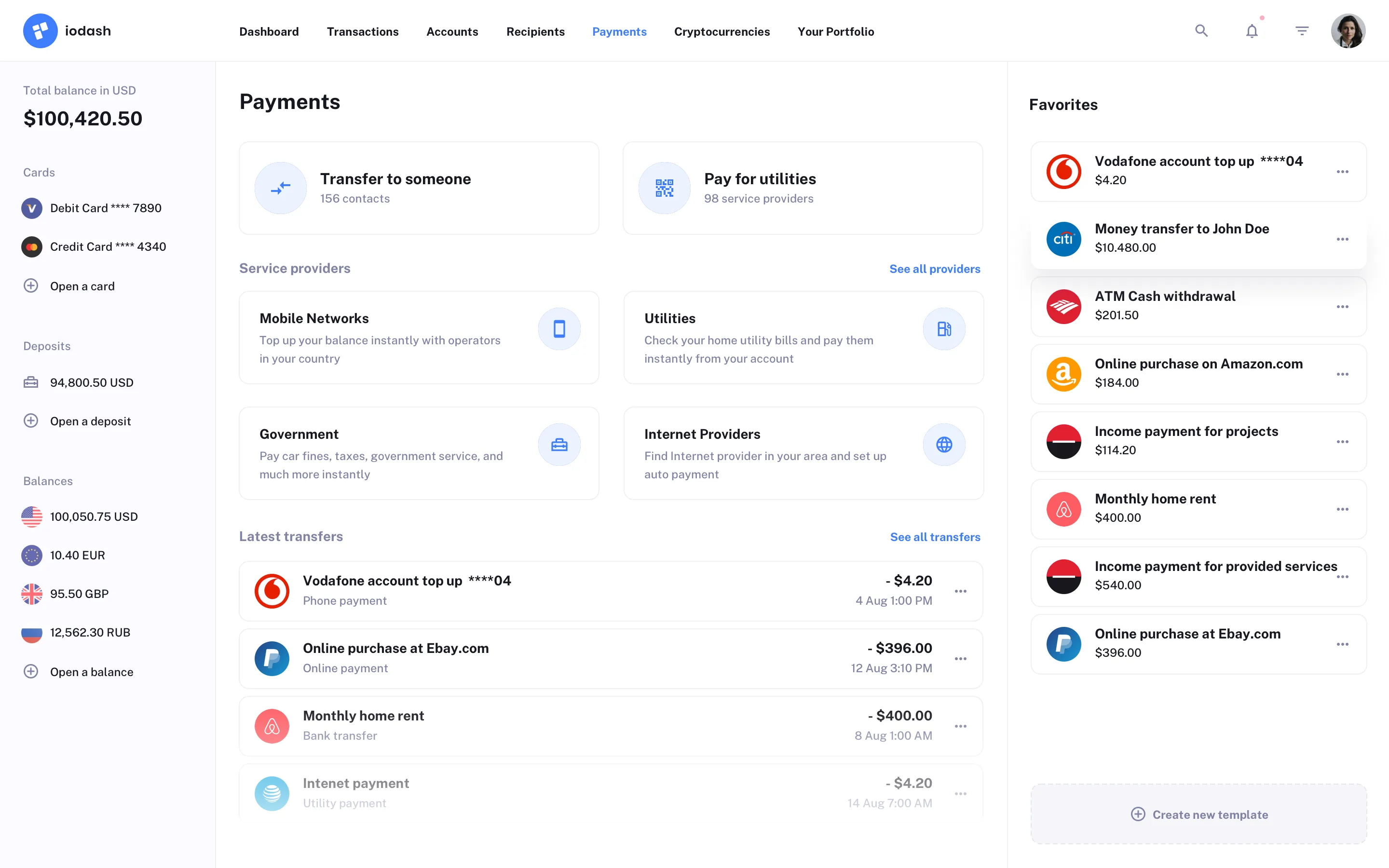Open options for Monthly home rent favorite
Viewport: 1389px width, 868px height.
tap(1343, 509)
